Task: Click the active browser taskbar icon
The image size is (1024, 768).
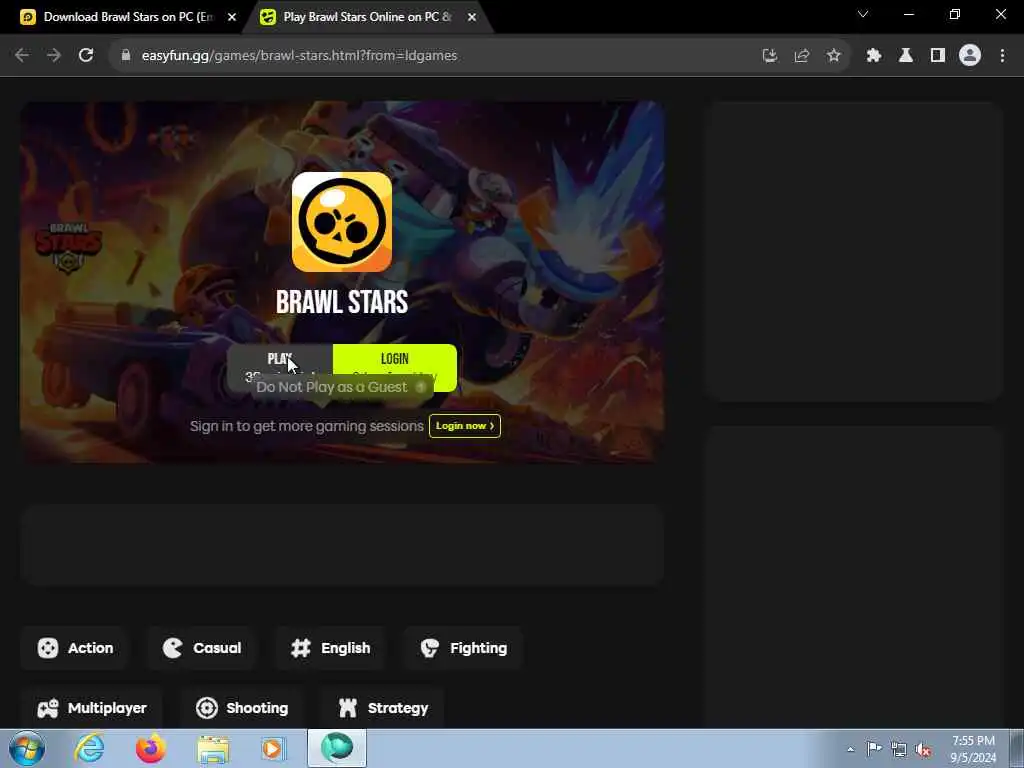Action: 337,748
